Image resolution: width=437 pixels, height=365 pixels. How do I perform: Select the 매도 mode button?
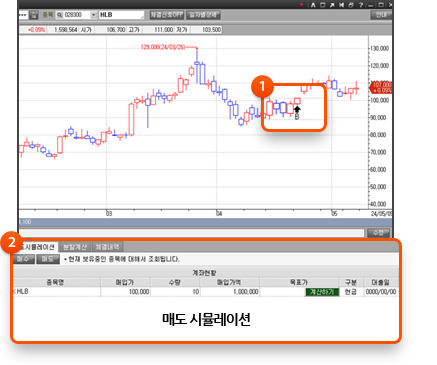pyautogui.click(x=48, y=259)
